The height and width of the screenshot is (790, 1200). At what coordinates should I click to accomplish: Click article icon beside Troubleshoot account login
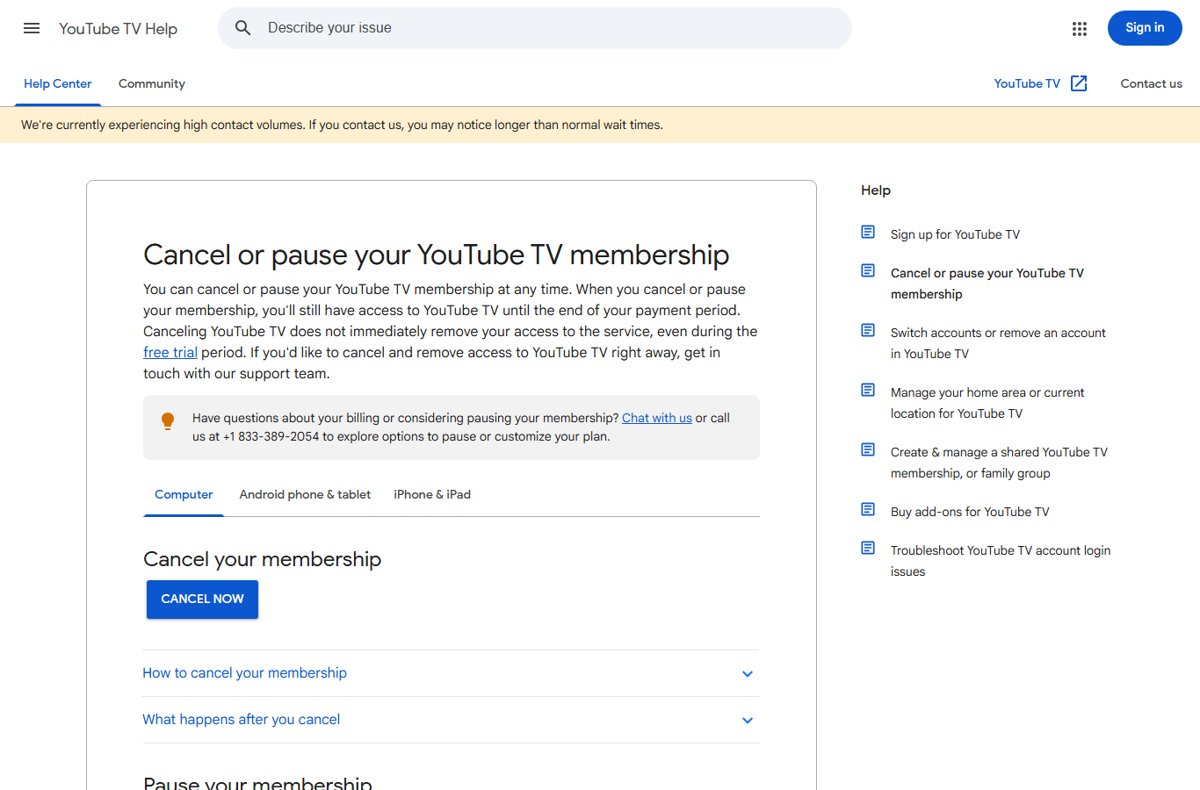coord(868,549)
